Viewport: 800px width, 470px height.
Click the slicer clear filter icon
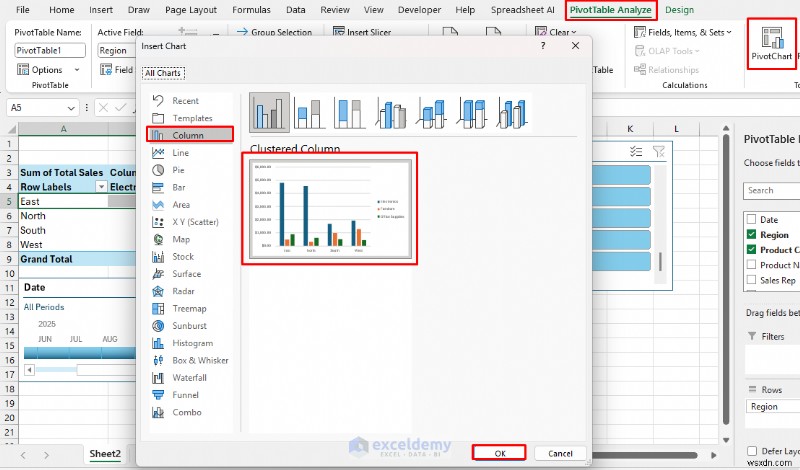[x=659, y=151]
